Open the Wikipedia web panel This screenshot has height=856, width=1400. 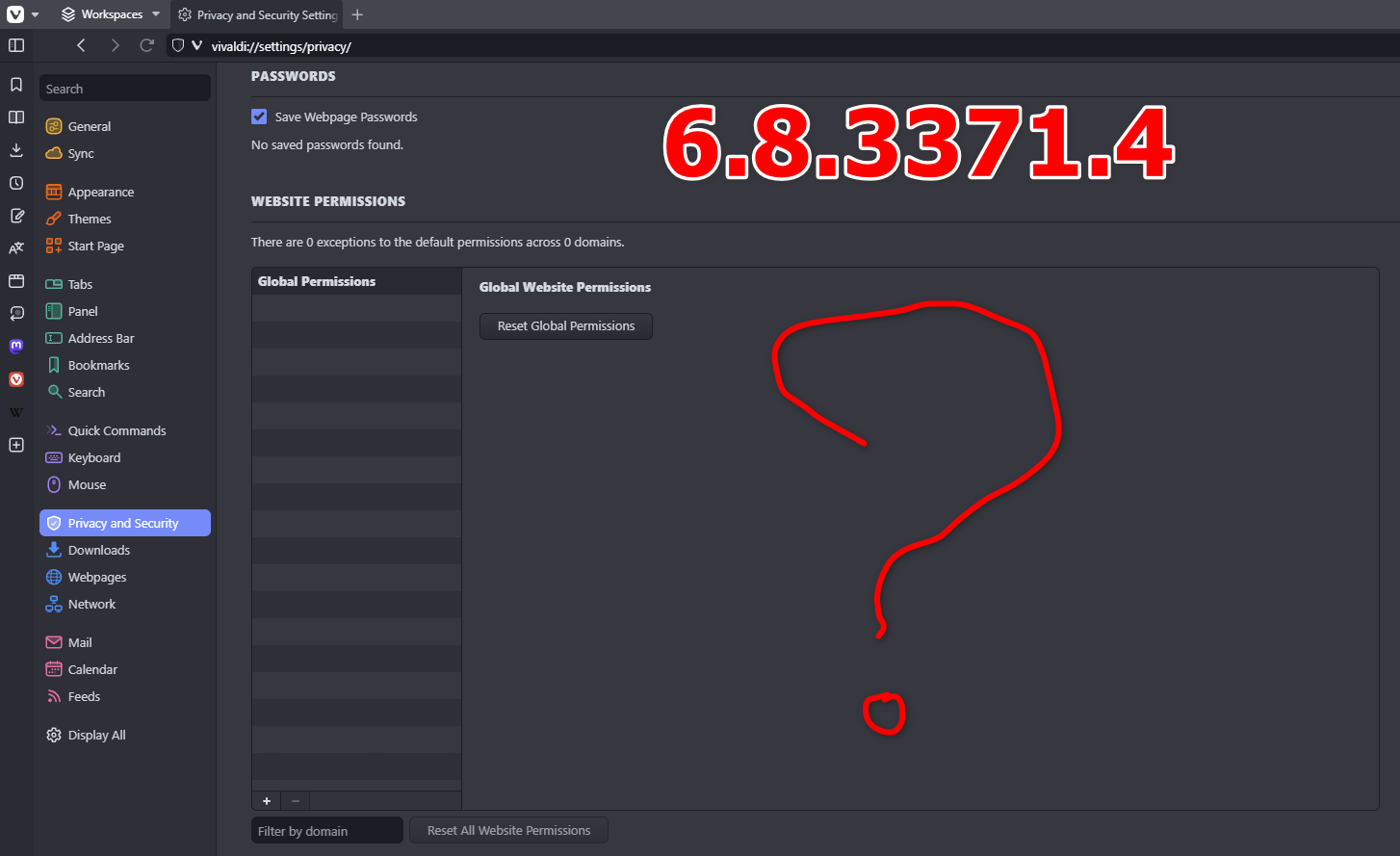click(16, 412)
